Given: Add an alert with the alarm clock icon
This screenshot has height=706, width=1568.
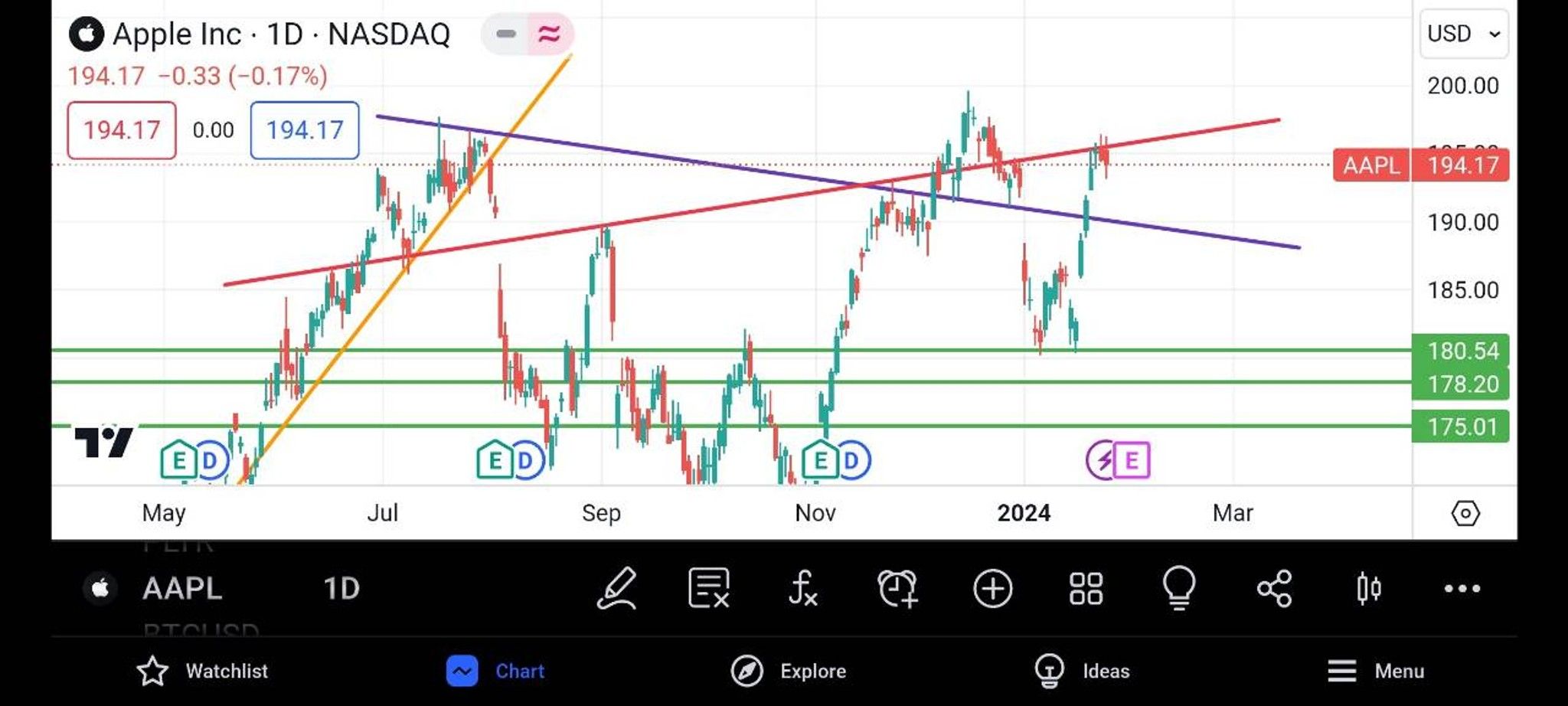Looking at the screenshot, I should [897, 589].
